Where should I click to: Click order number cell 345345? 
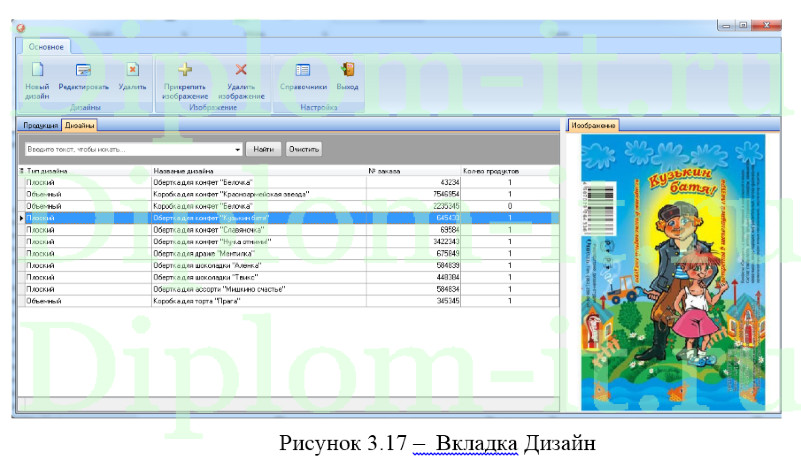point(413,301)
